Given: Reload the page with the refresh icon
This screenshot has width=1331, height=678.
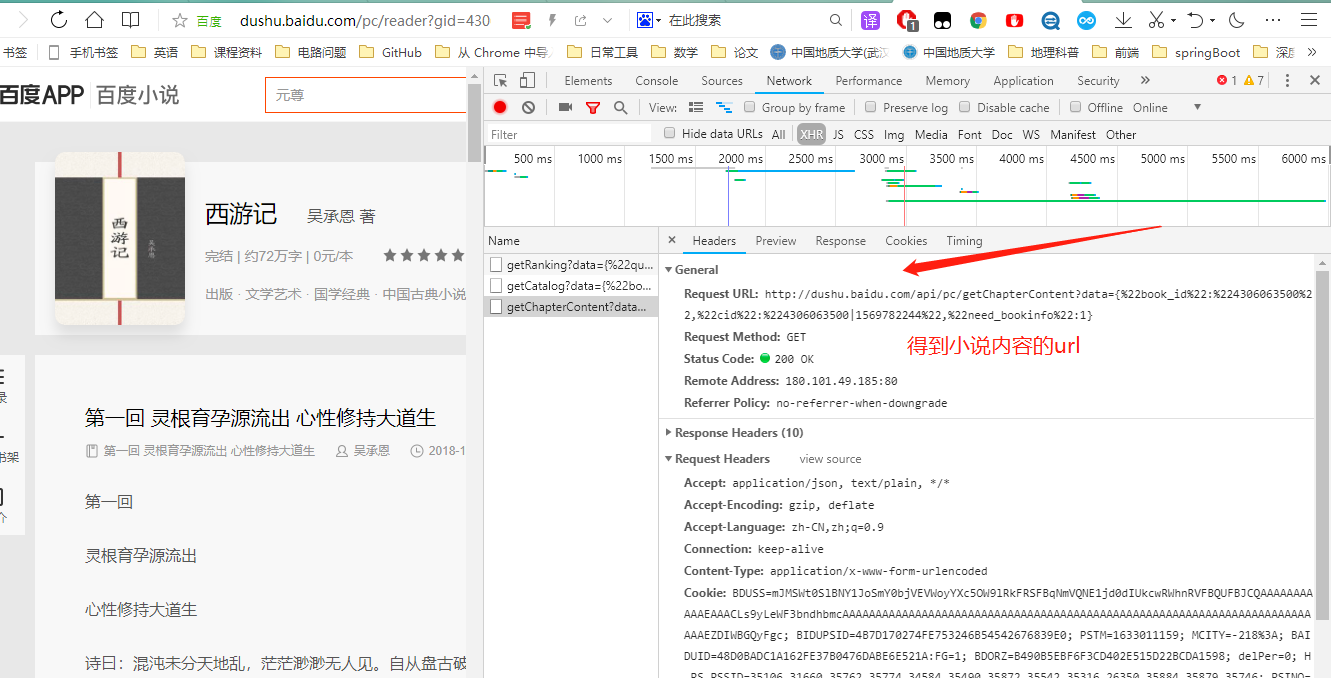Looking at the screenshot, I should coord(59,20).
